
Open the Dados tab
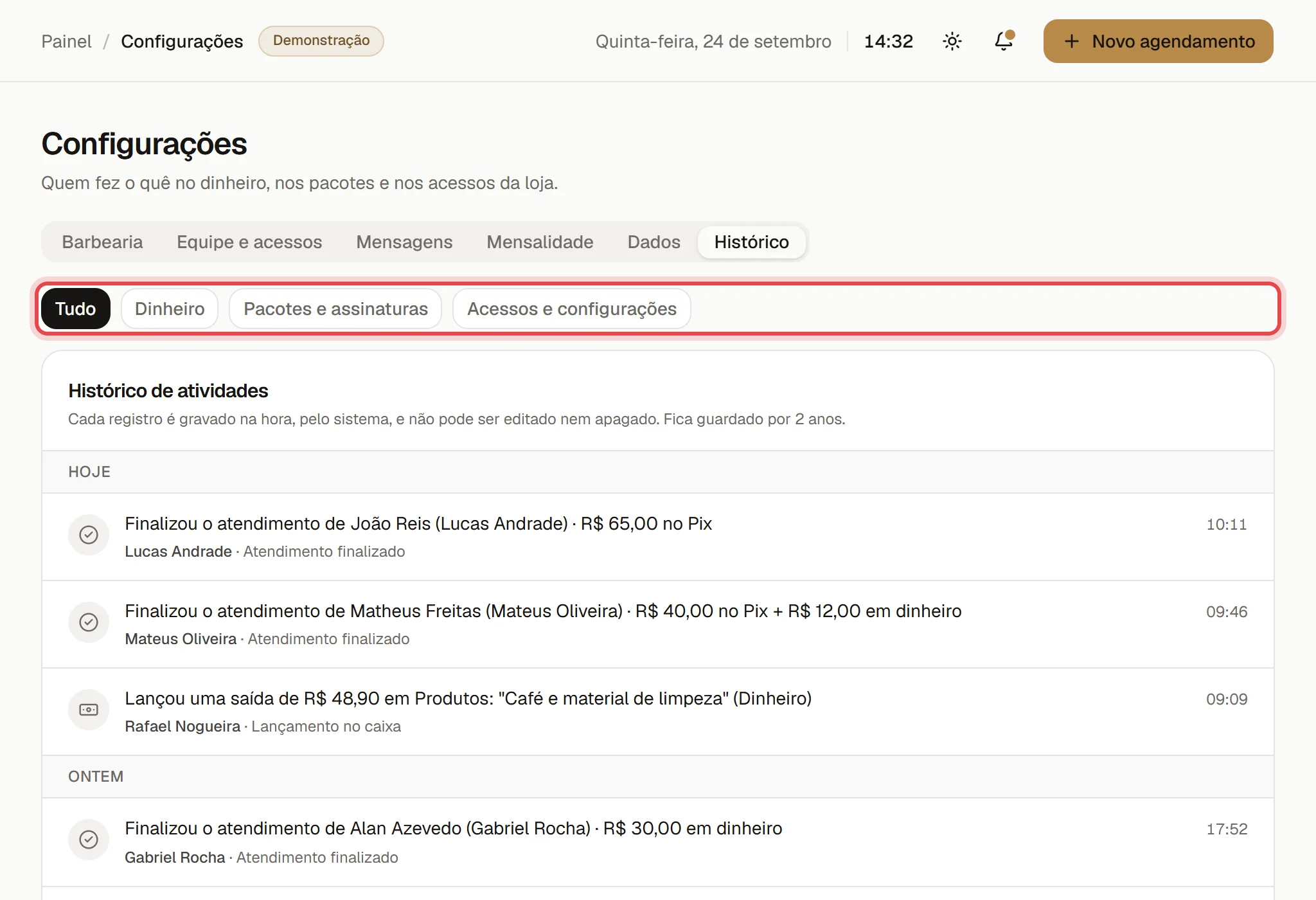tap(654, 242)
